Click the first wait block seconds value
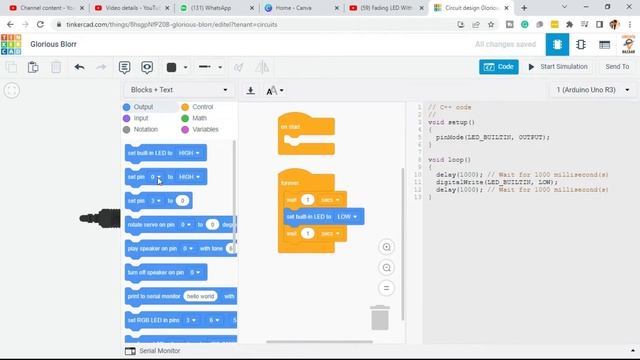This screenshot has width=640, height=360. click(x=307, y=200)
